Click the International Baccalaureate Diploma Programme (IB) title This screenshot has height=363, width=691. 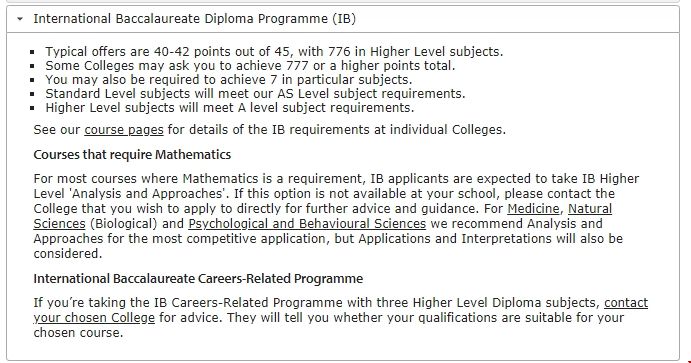coord(194,19)
